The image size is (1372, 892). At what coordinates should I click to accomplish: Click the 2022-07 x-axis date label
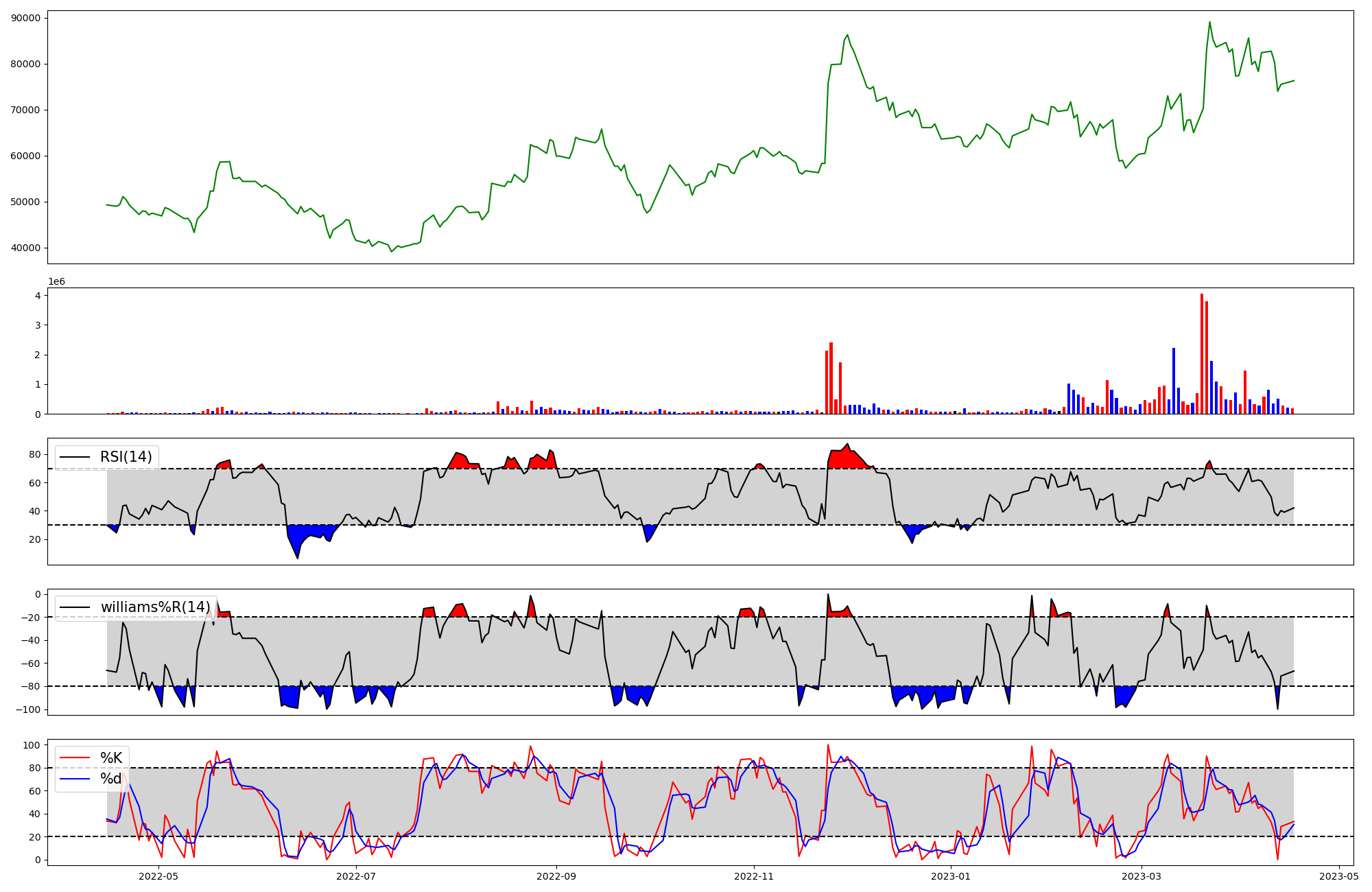(x=357, y=876)
